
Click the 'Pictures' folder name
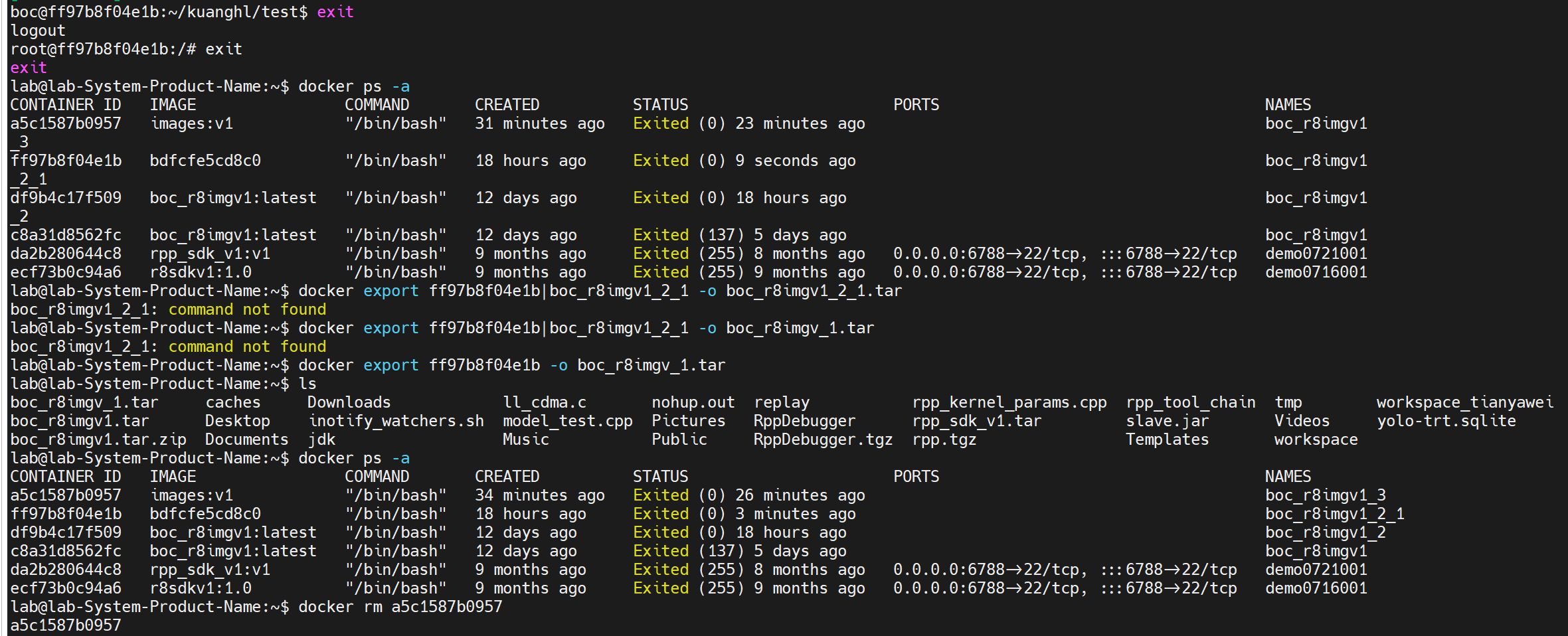[689, 421]
